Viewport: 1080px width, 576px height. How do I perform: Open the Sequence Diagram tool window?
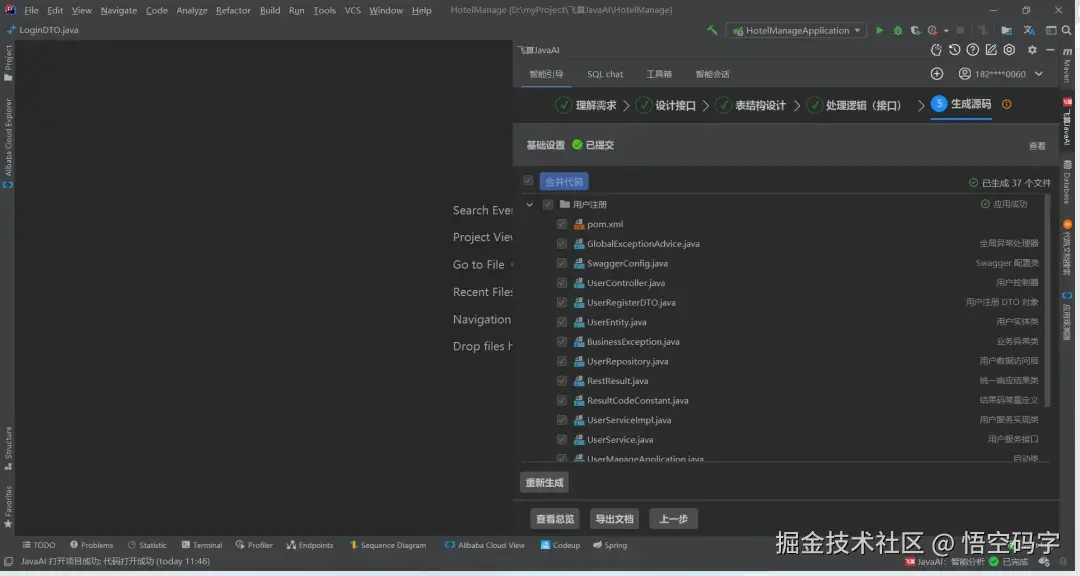(x=388, y=545)
